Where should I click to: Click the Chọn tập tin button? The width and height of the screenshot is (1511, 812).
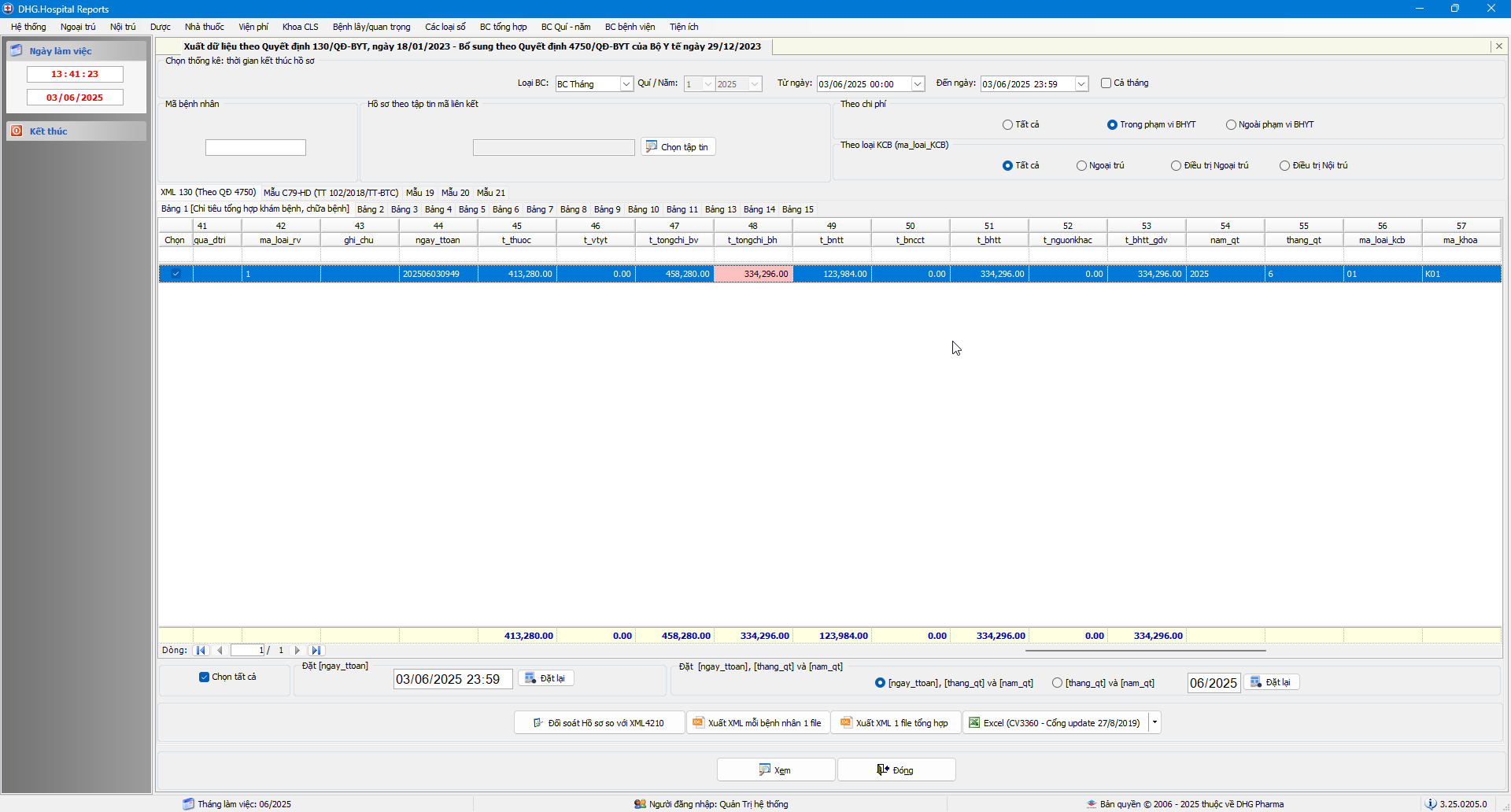[x=678, y=146]
